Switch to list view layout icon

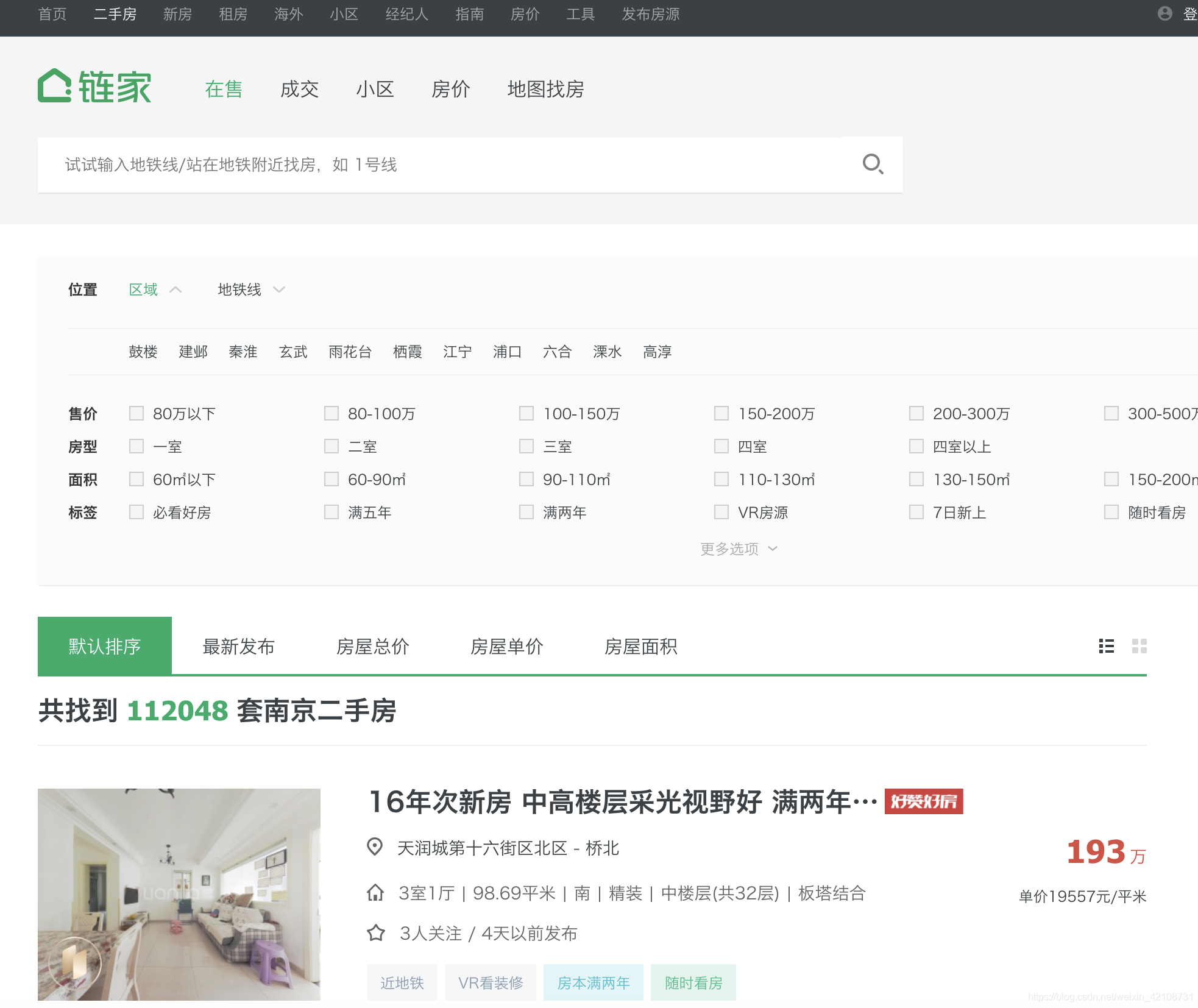(1106, 647)
